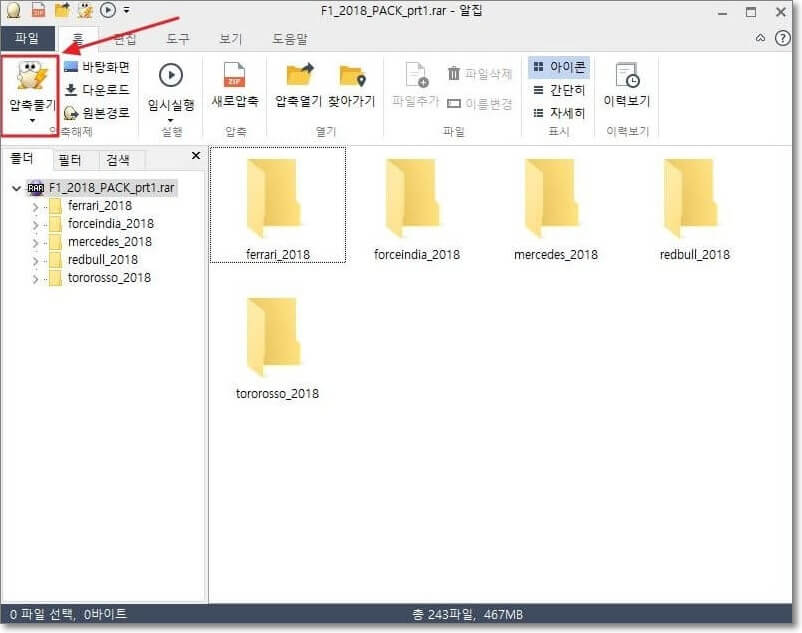Select F1_2018_PACK_prt1.rar in the tree
Image resolution: width=802 pixels, height=633 pixels.
coord(111,188)
